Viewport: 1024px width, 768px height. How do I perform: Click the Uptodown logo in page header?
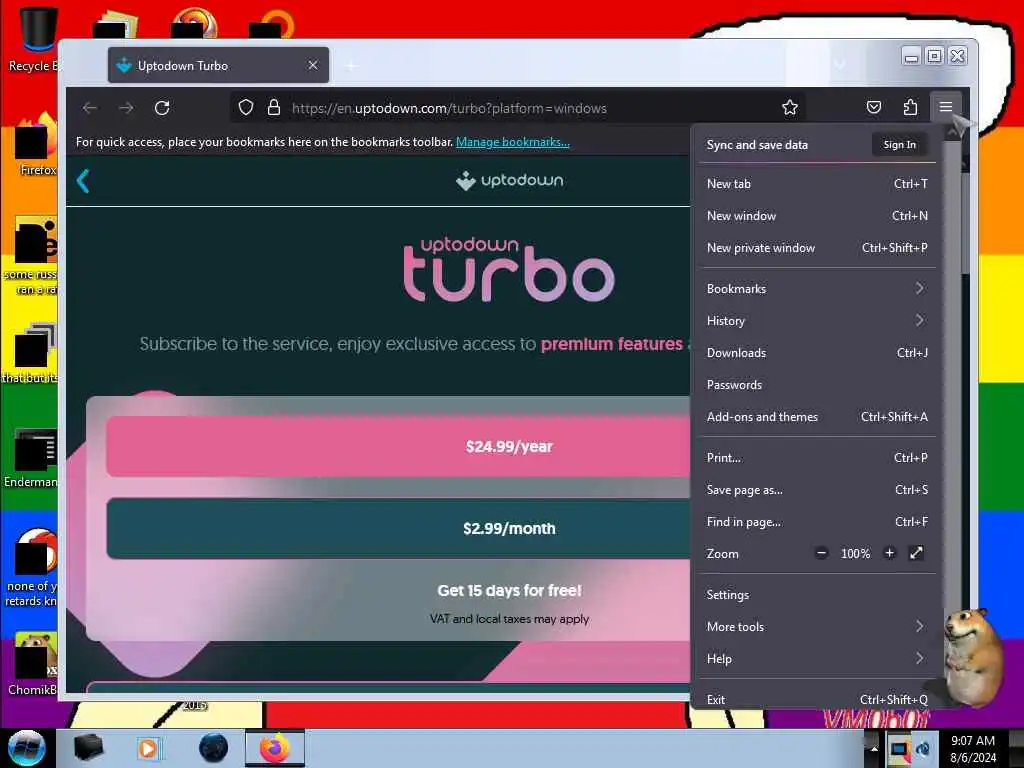click(x=509, y=180)
